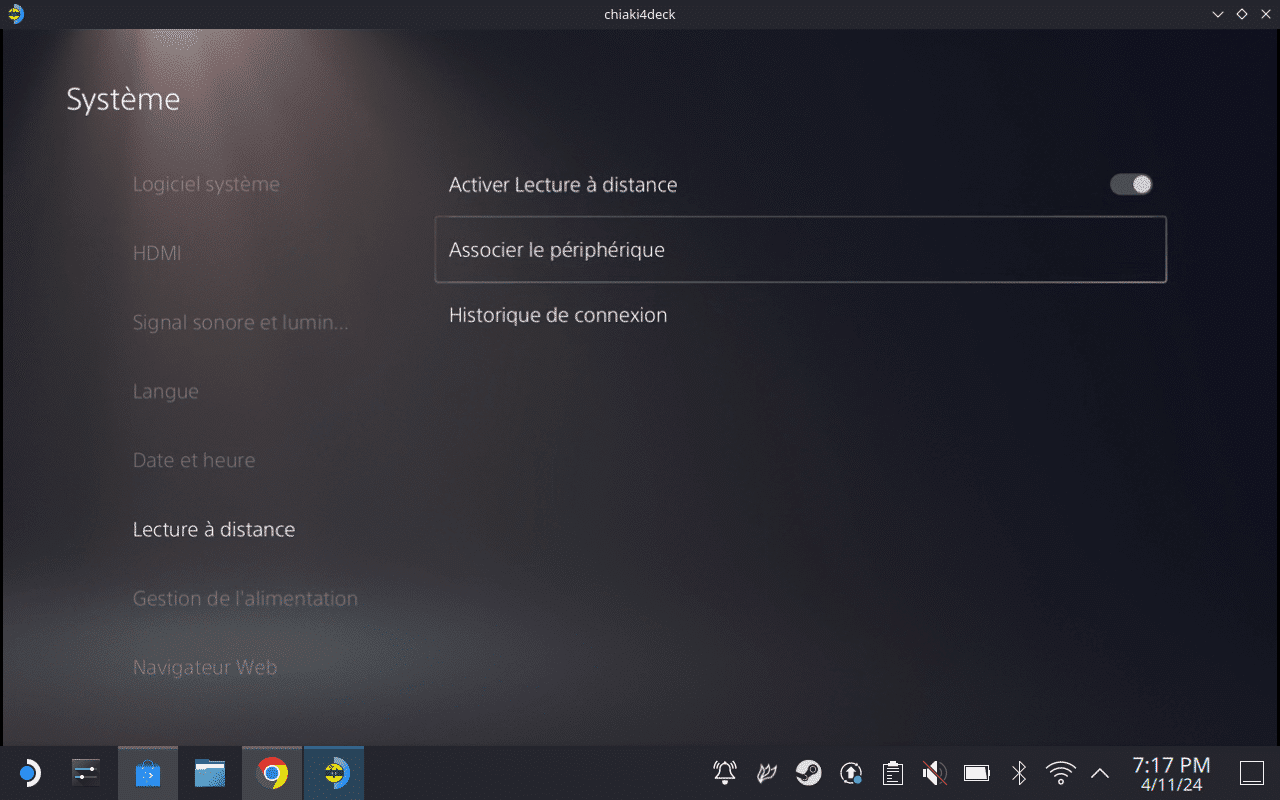Open Date et heure settings
Viewport: 1280px width, 800px height.
pyautogui.click(x=194, y=461)
